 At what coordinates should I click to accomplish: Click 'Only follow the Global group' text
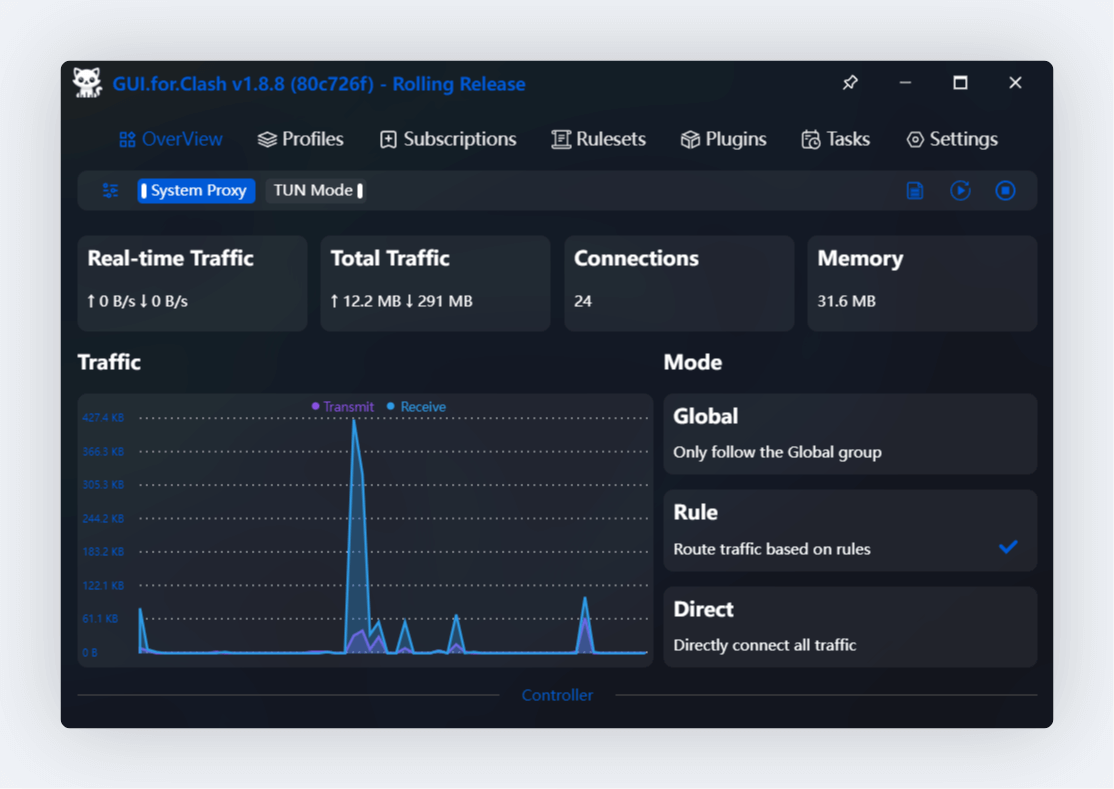click(x=777, y=452)
